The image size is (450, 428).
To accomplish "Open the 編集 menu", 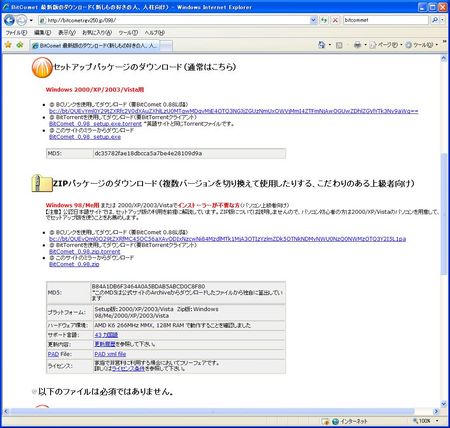I will click(x=42, y=33).
